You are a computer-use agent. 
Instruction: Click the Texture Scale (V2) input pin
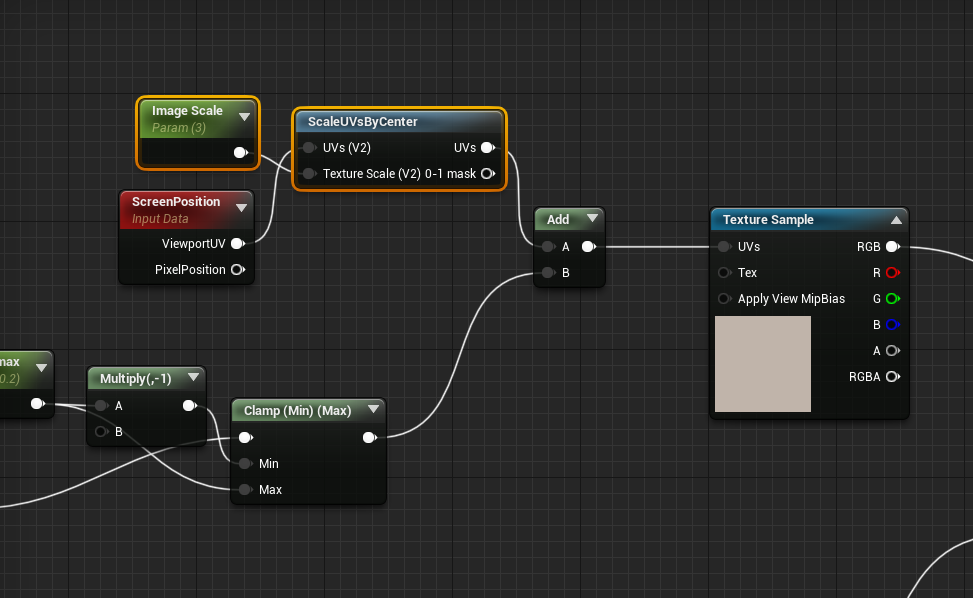coord(309,174)
